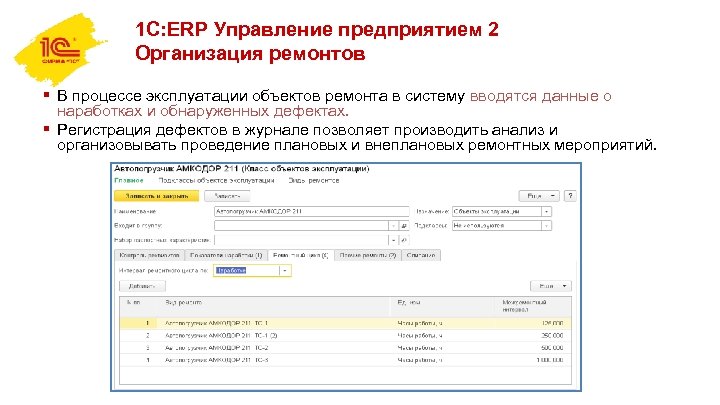Open the help question-mark button

click(x=570, y=196)
